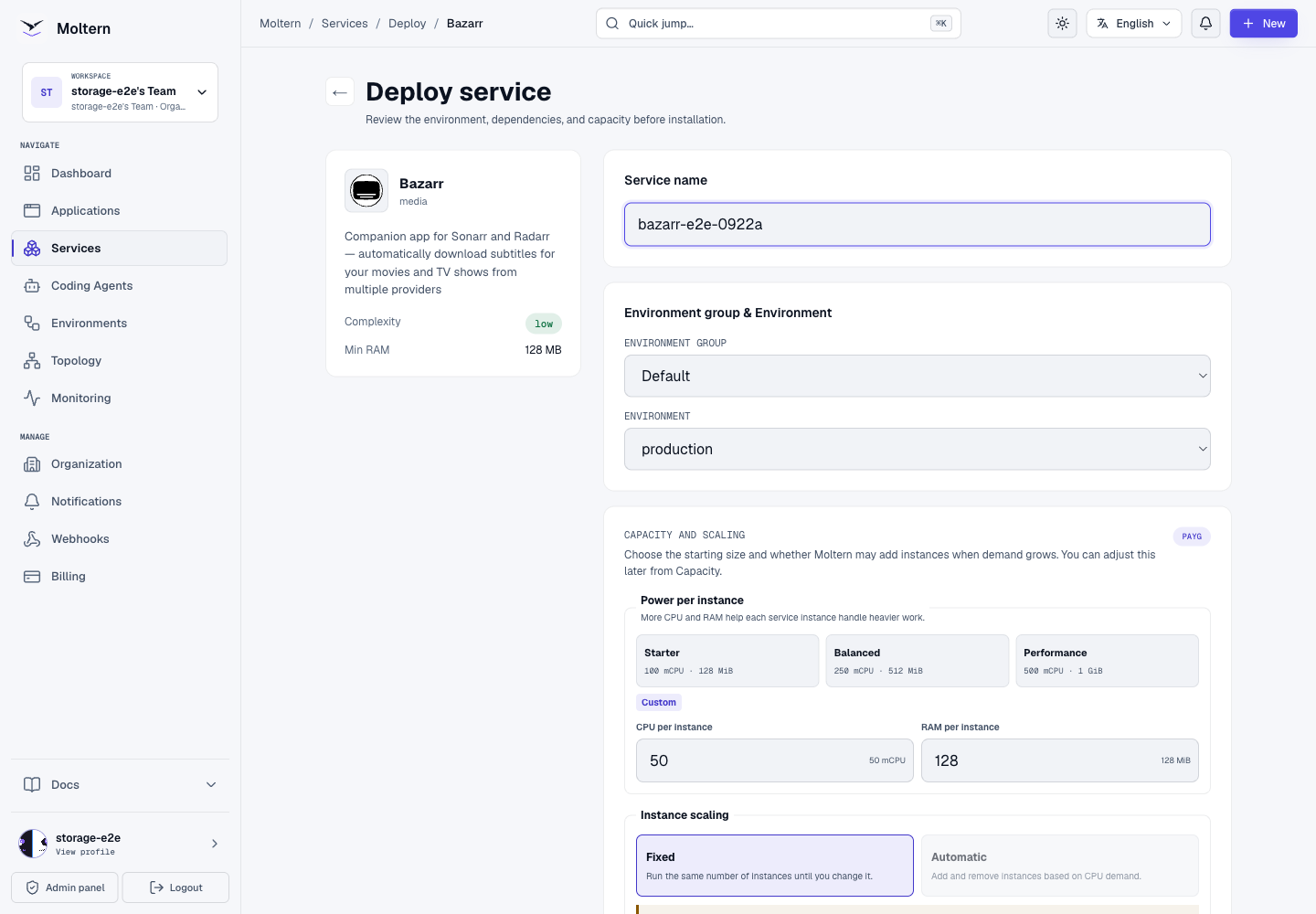Click the Bazarr app logo
This screenshot has height=914, width=1316.
[366, 191]
